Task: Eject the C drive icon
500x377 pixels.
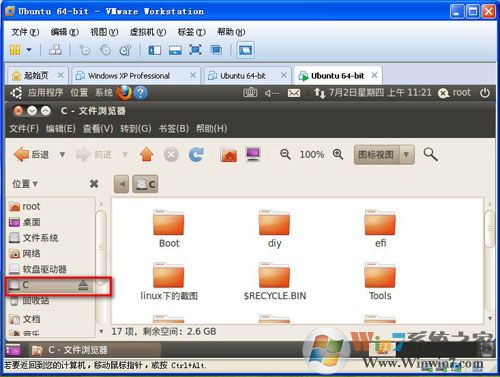Action: (x=83, y=285)
